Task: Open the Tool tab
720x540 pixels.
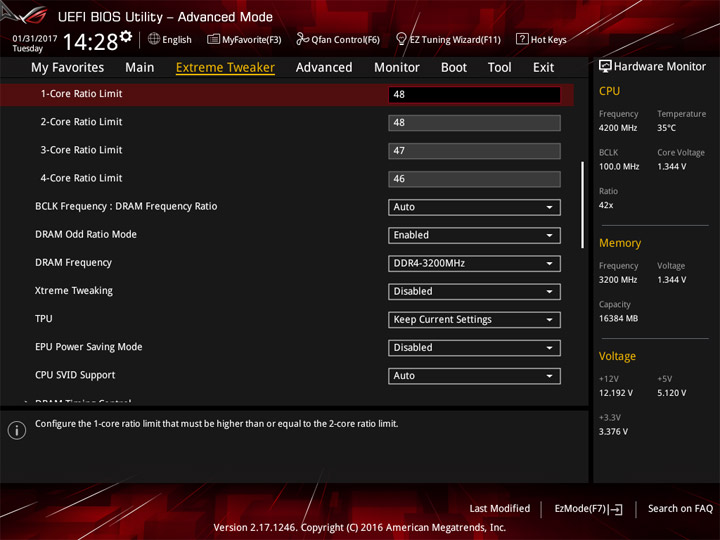Action: 499,68
